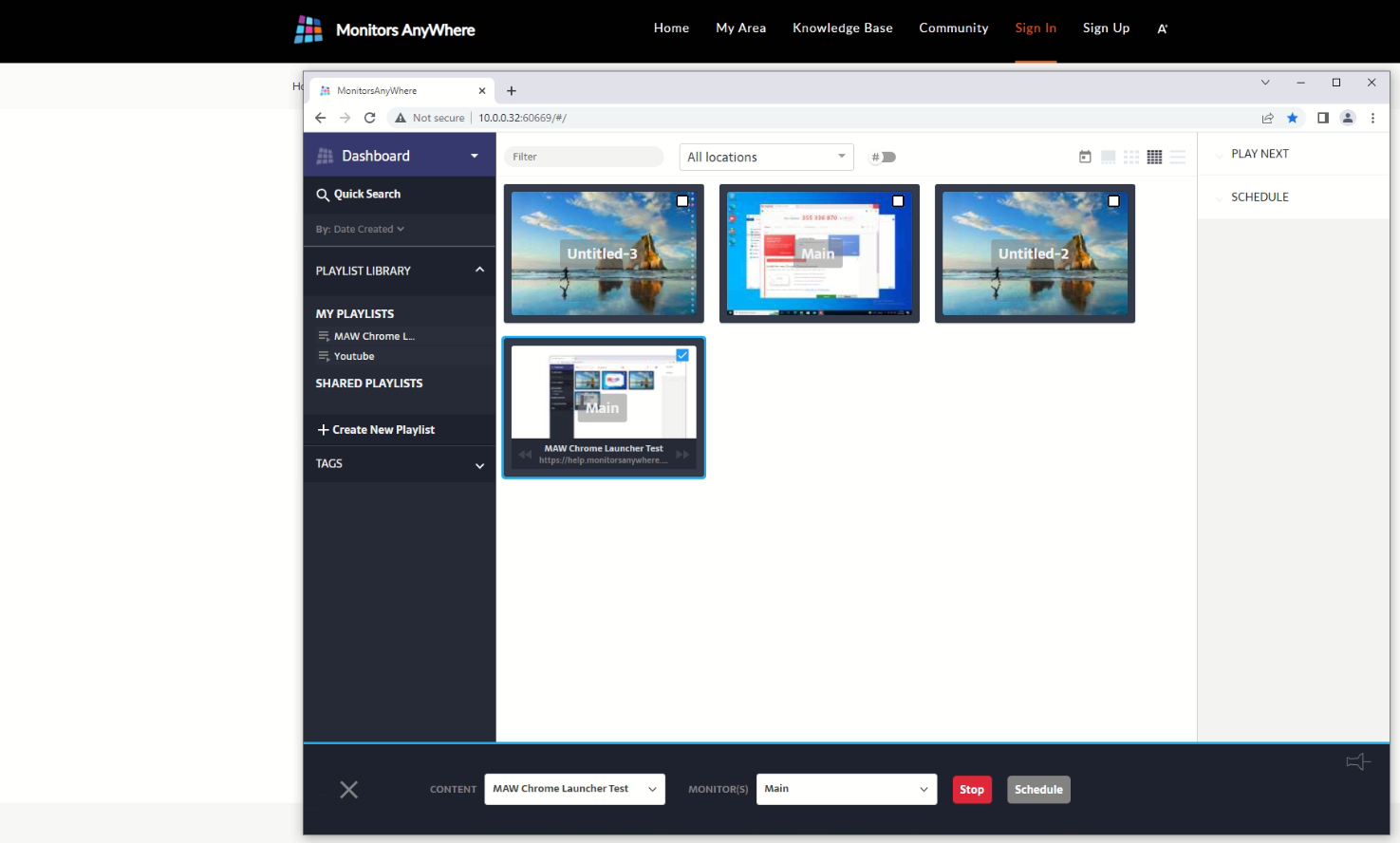Select the Youtube playlist

pos(354,356)
